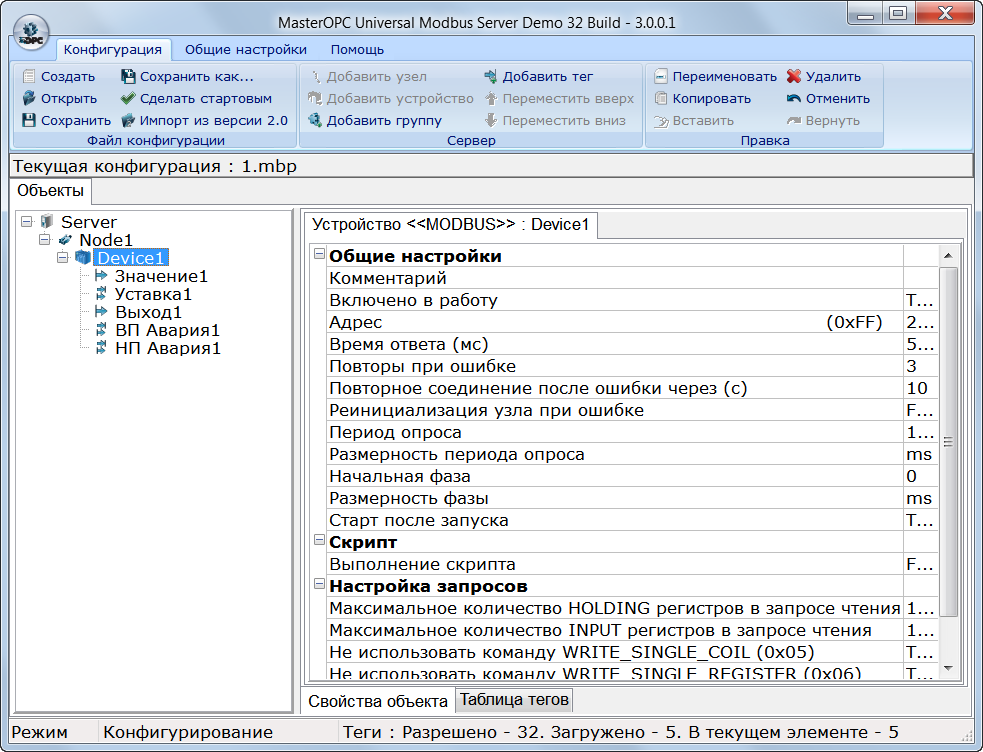The image size is (983, 752).
Task: Click the Уставка1 tag icon
Action: click(x=101, y=293)
